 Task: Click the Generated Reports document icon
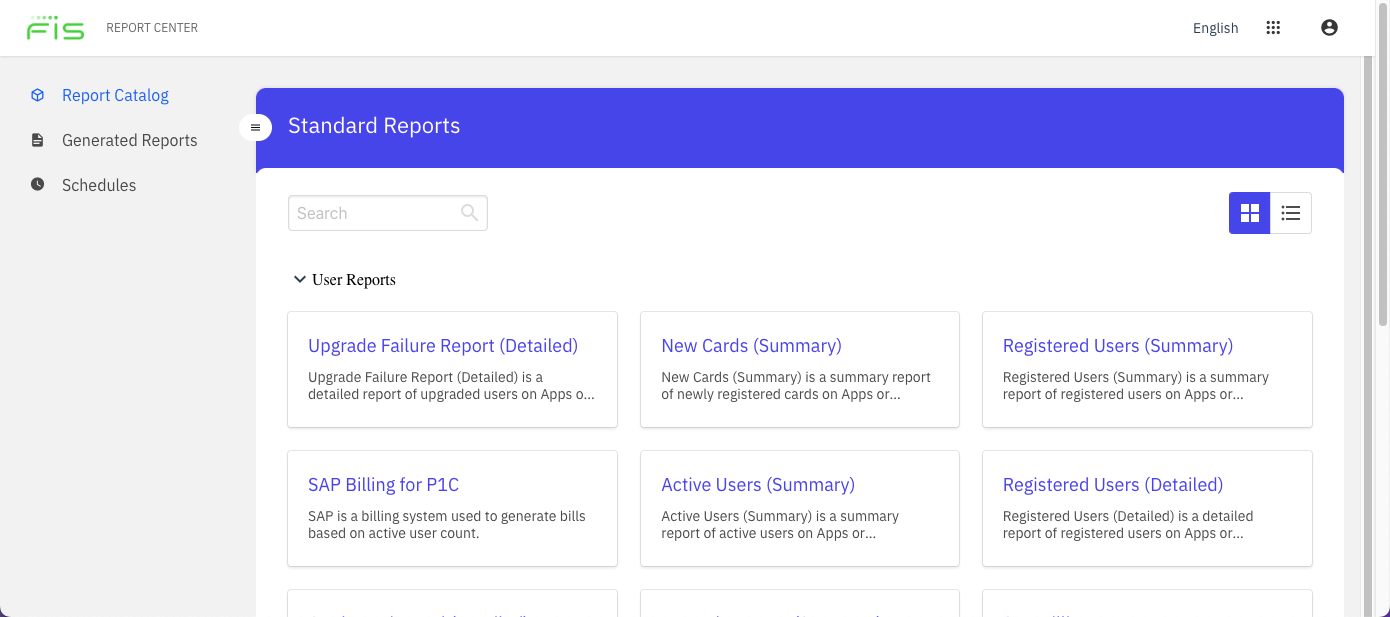[37, 139]
